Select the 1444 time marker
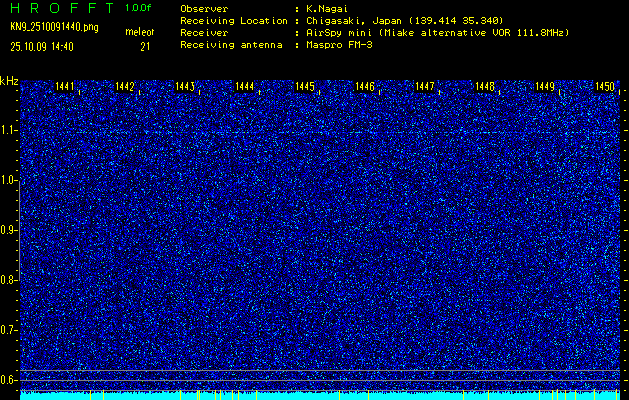The width and height of the screenshot is (629, 400). [245, 87]
